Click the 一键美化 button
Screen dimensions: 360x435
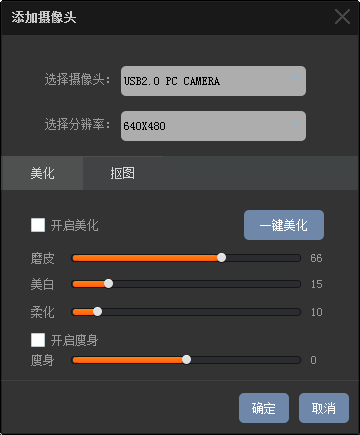pos(284,225)
